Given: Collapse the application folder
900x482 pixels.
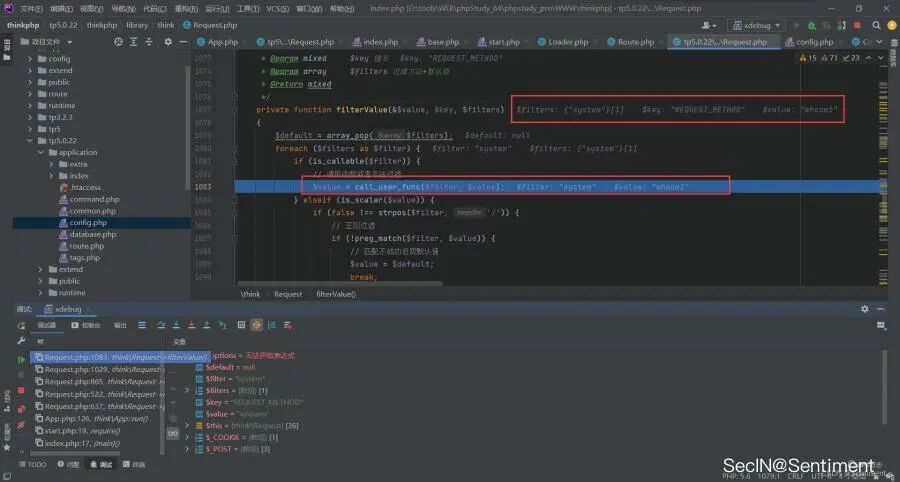Looking at the screenshot, I should [41, 152].
